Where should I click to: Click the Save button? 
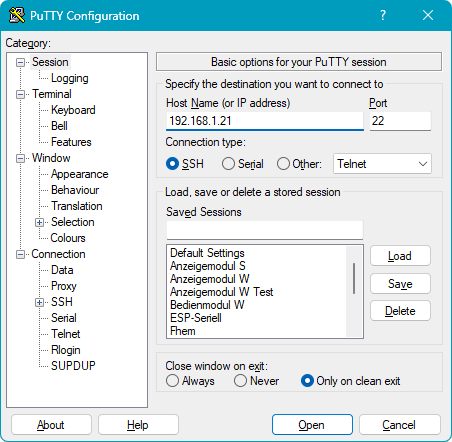tap(400, 284)
